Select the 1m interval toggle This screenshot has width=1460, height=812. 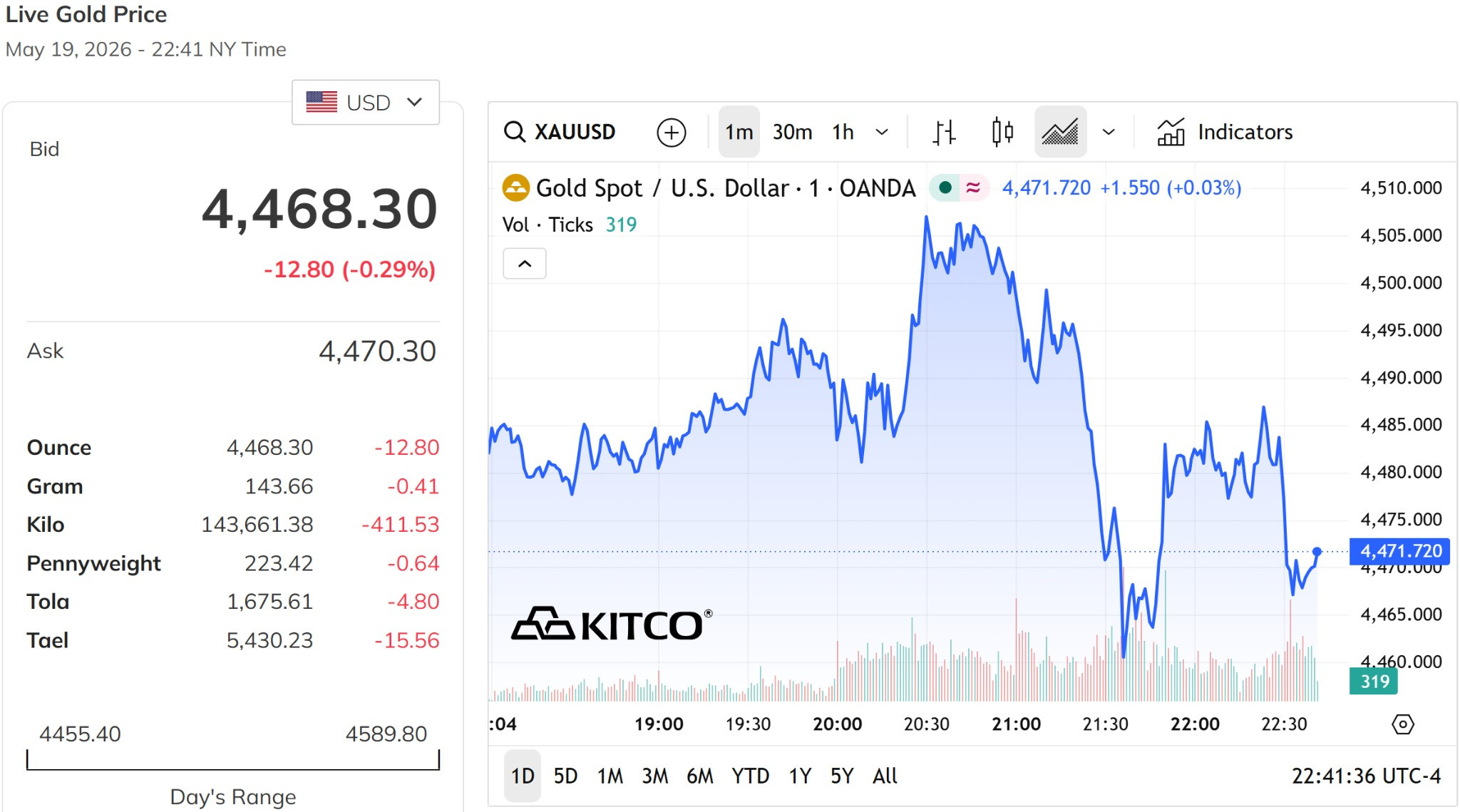tap(739, 132)
